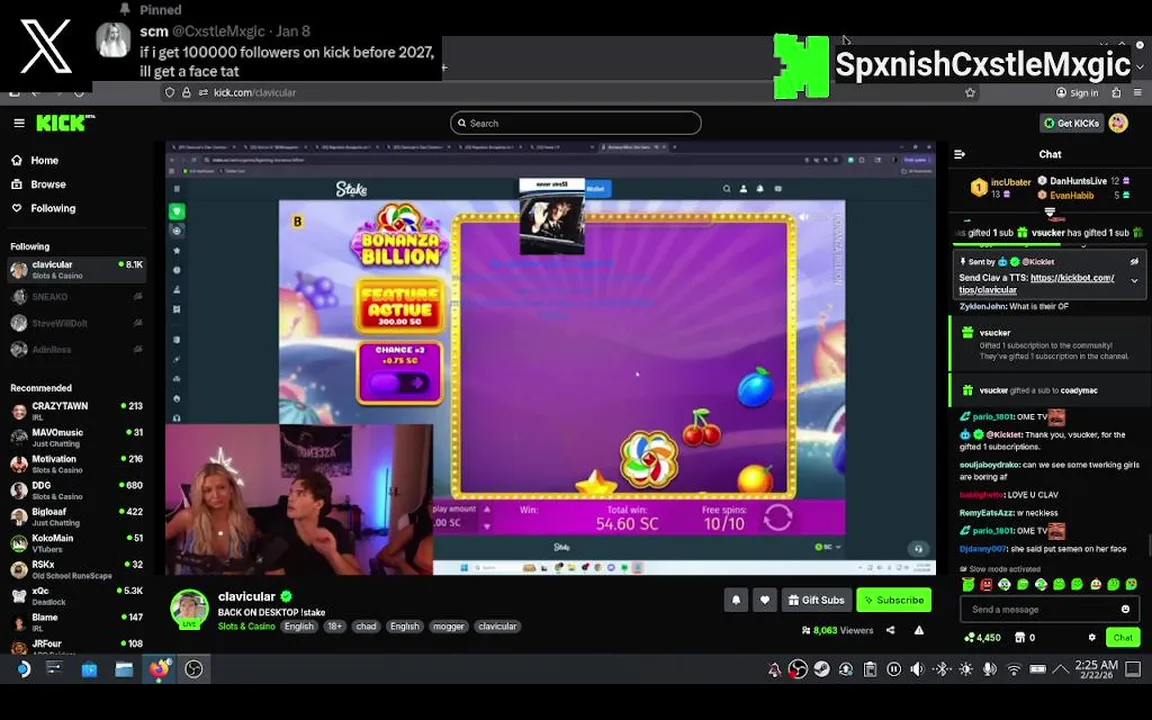Click the spin button in Bonanza Billion

(777, 517)
